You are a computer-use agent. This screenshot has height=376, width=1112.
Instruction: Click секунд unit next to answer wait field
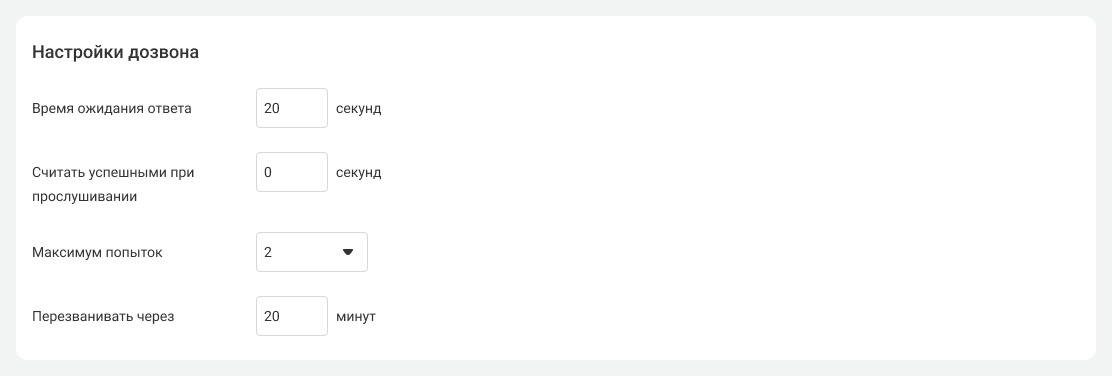pos(359,109)
